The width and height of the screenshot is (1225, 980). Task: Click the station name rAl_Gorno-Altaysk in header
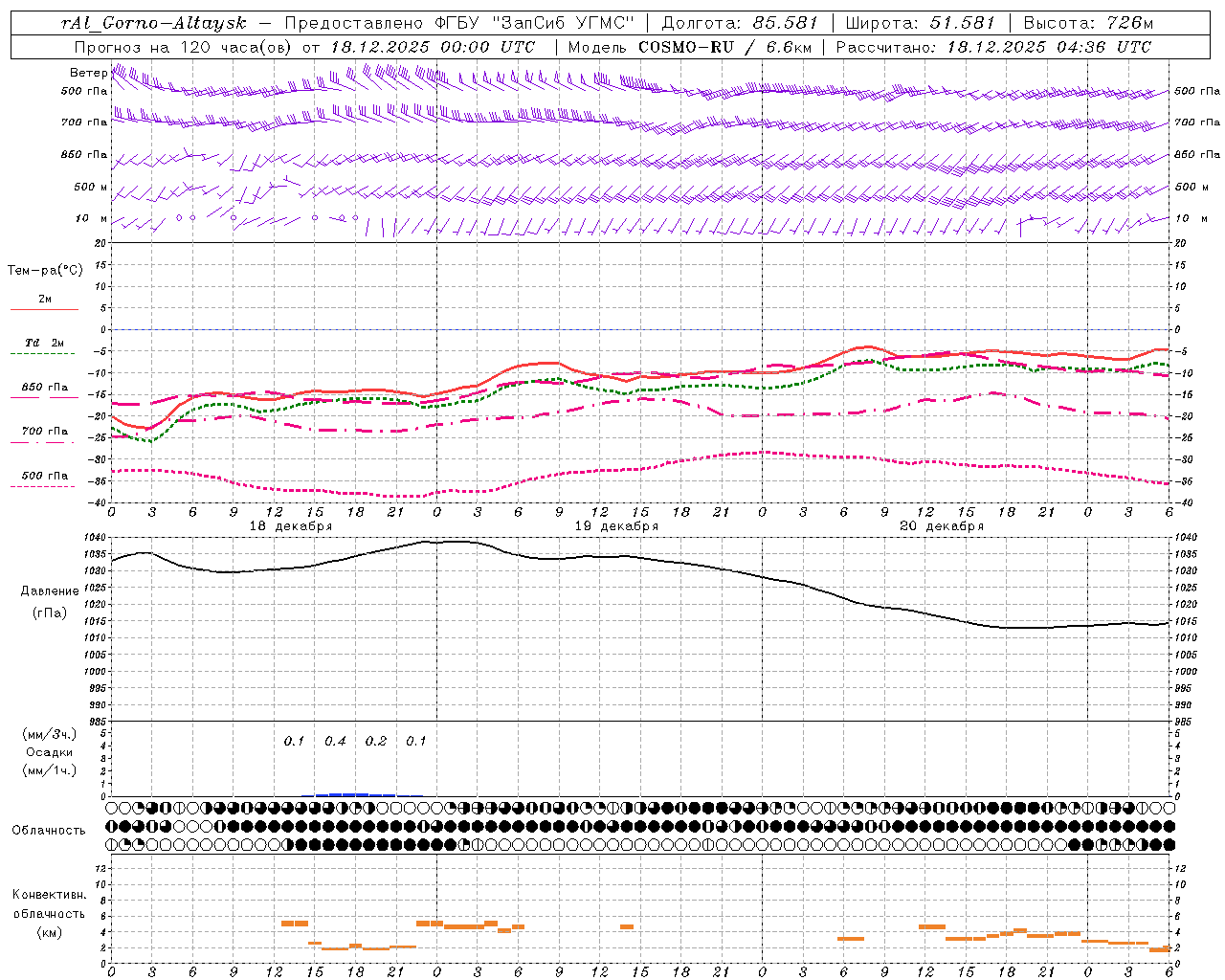tap(153, 23)
